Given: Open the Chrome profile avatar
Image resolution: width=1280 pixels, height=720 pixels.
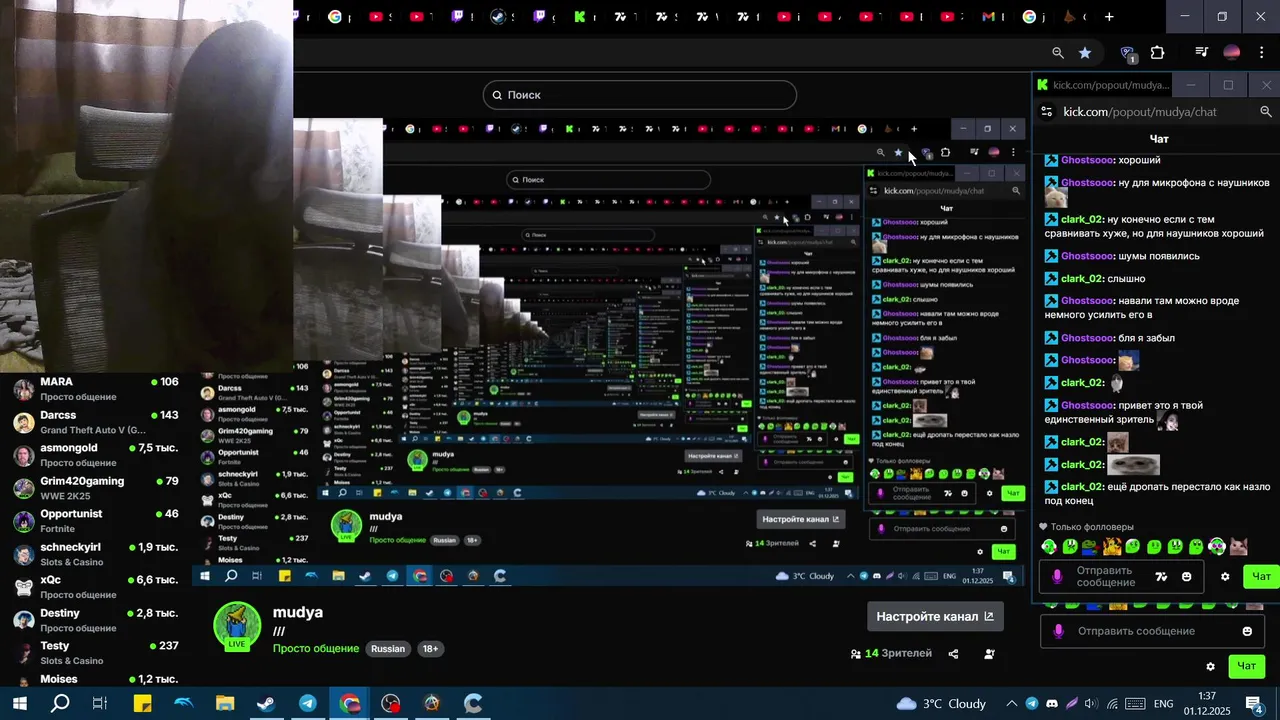Looking at the screenshot, I should 1232,53.
